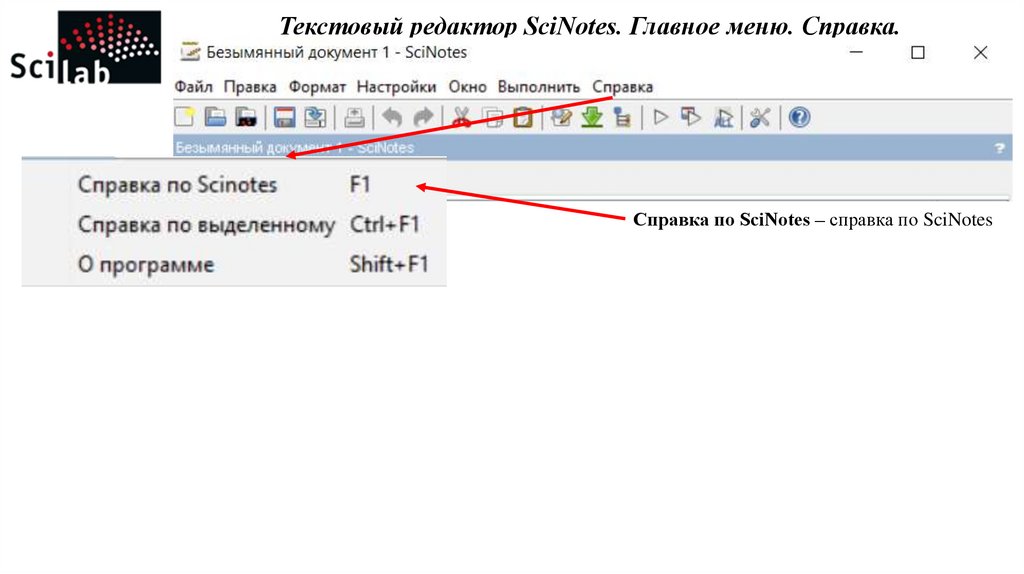Choose О программе entry
The image size is (1024, 574).
point(234,264)
